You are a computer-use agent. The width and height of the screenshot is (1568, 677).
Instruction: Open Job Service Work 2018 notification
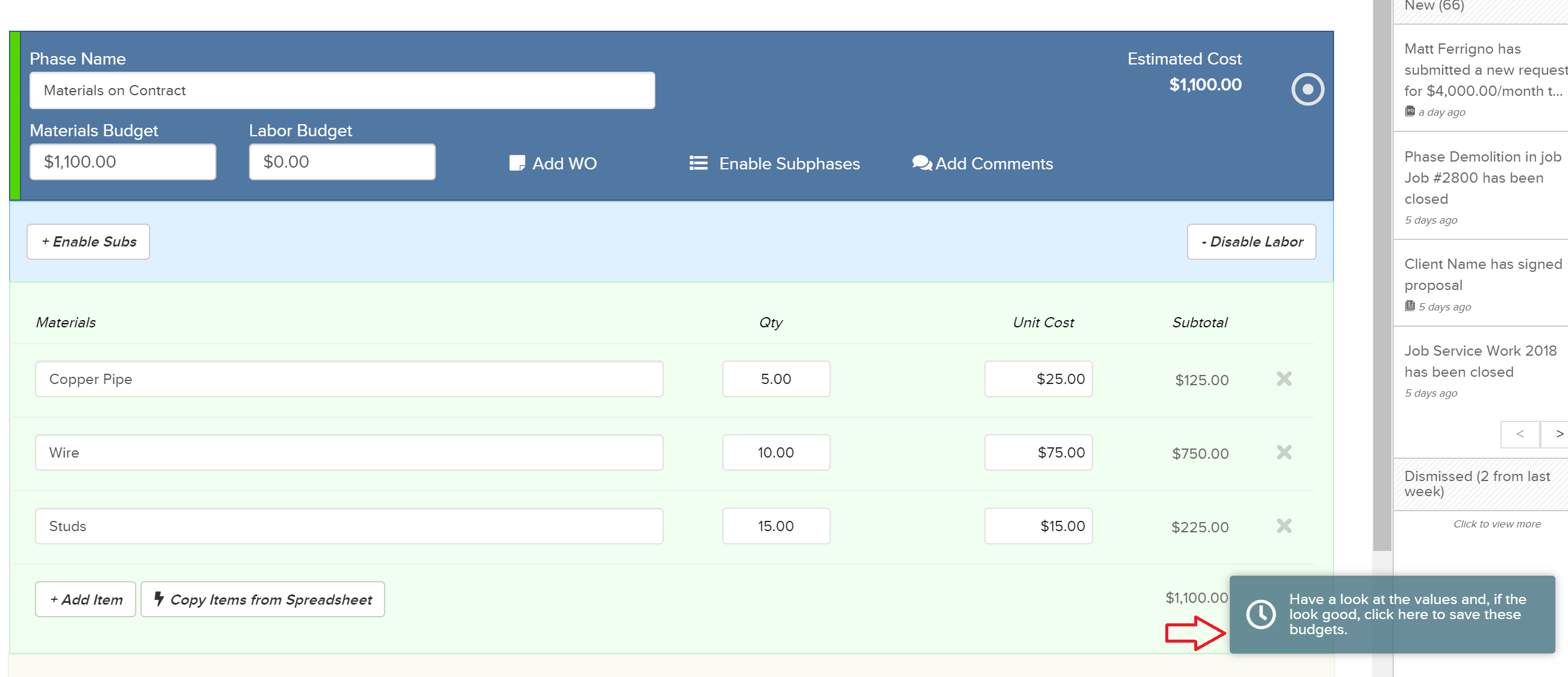(1481, 370)
